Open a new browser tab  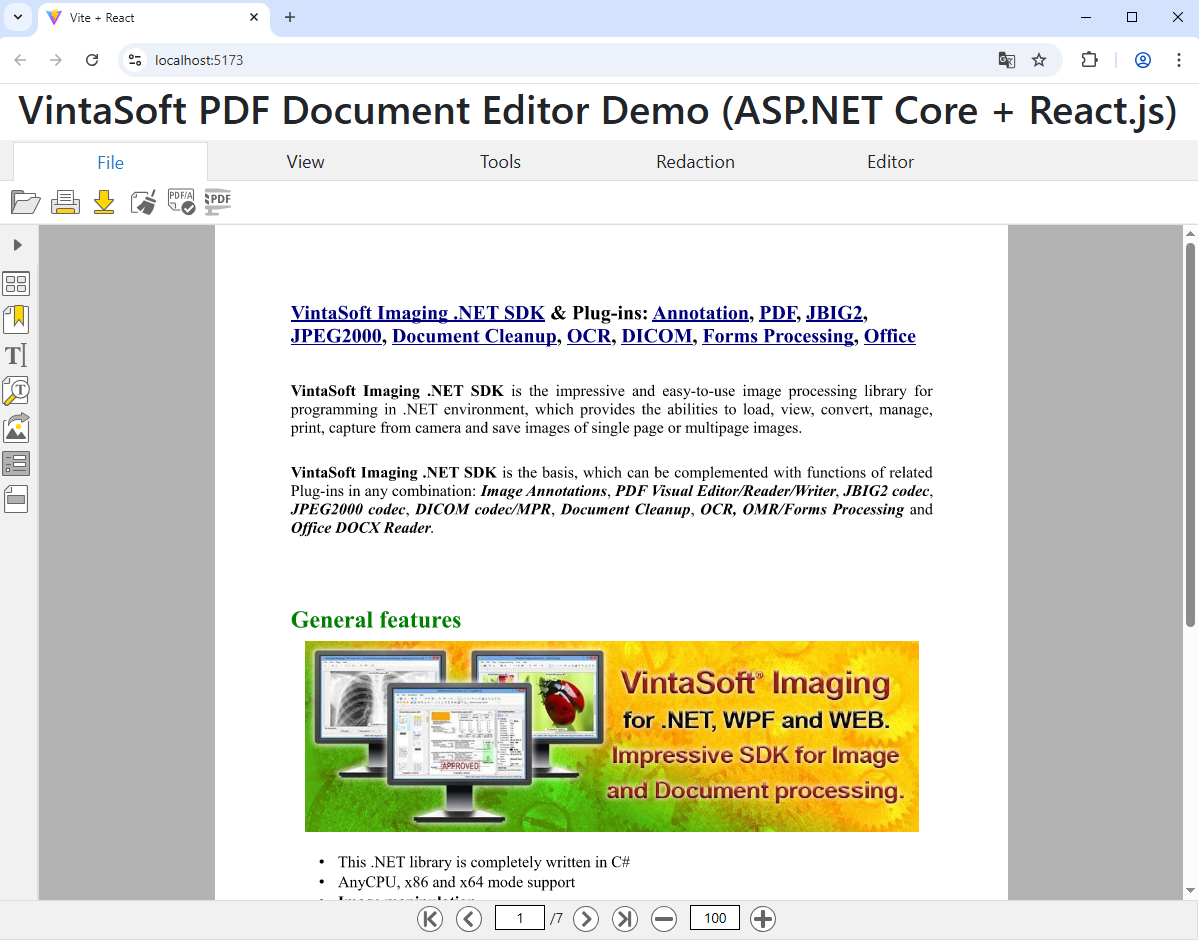click(290, 18)
